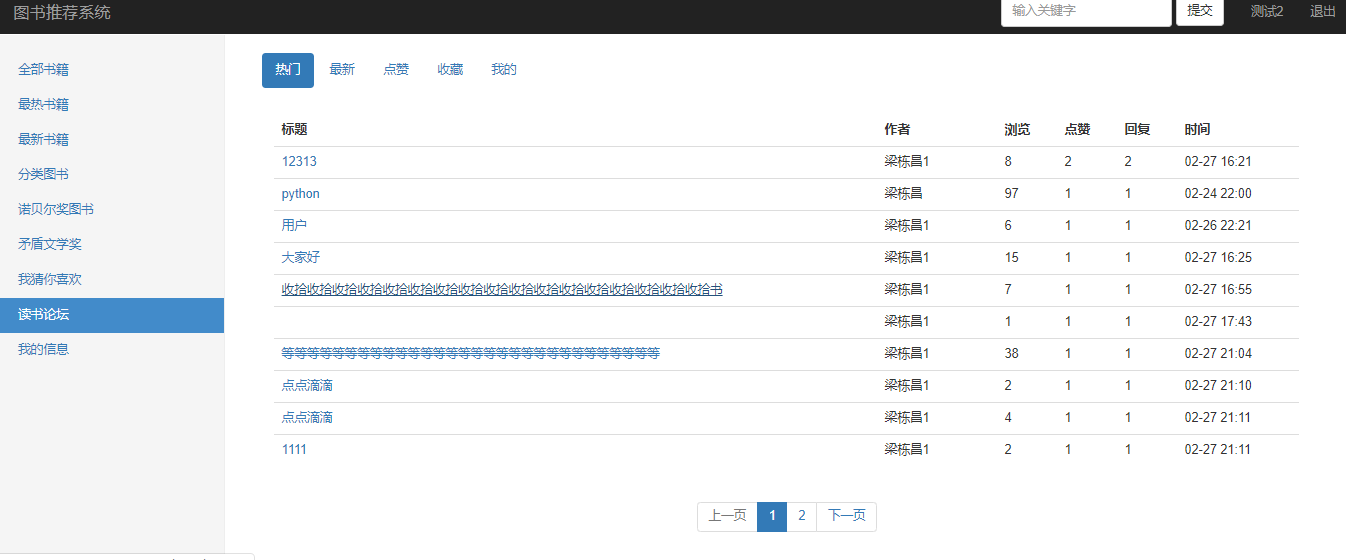Click the 浏览 column header
Viewport: 1346px width, 560px height.
pos(1018,129)
